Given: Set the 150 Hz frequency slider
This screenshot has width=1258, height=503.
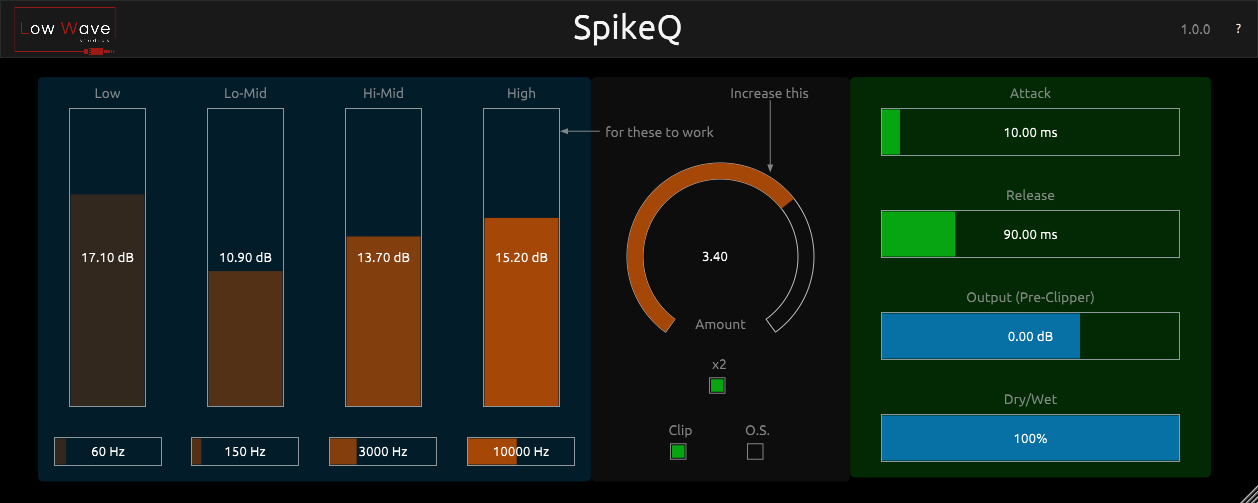Looking at the screenshot, I should (x=245, y=451).
